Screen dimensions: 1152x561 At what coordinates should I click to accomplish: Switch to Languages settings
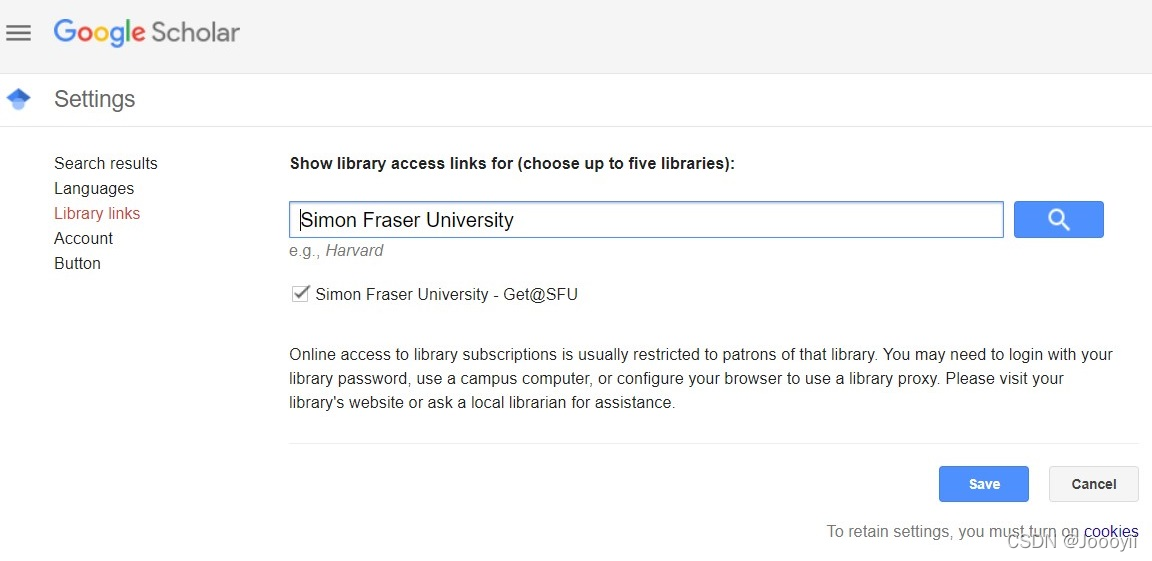click(x=94, y=188)
